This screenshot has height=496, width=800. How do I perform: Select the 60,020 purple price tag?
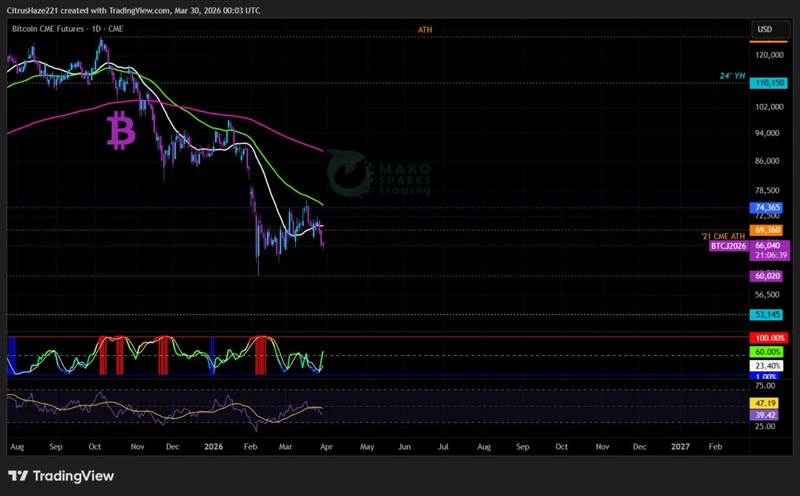click(767, 275)
